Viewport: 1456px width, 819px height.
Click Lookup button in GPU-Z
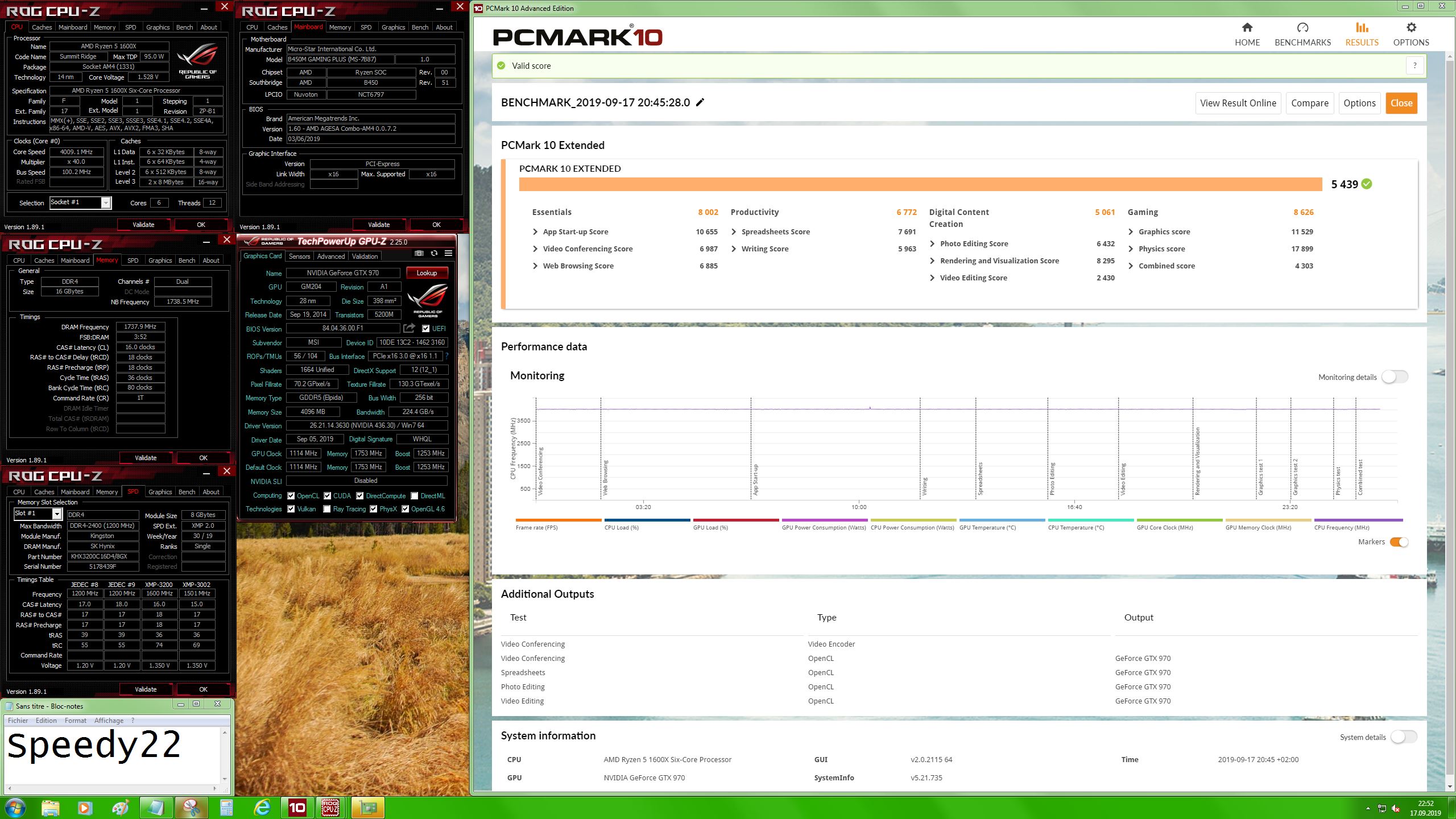pyautogui.click(x=427, y=273)
